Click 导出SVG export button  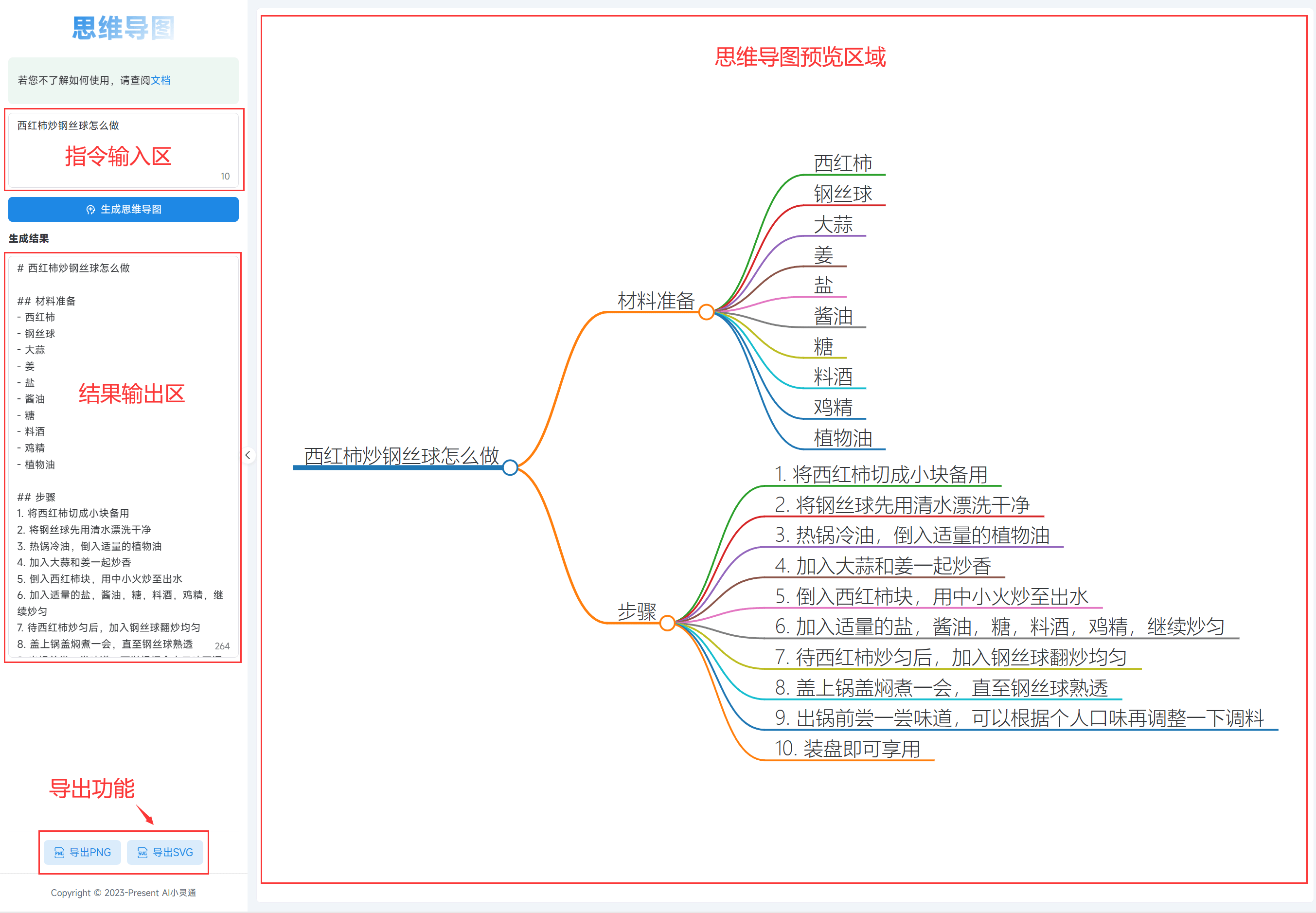pyautogui.click(x=165, y=852)
